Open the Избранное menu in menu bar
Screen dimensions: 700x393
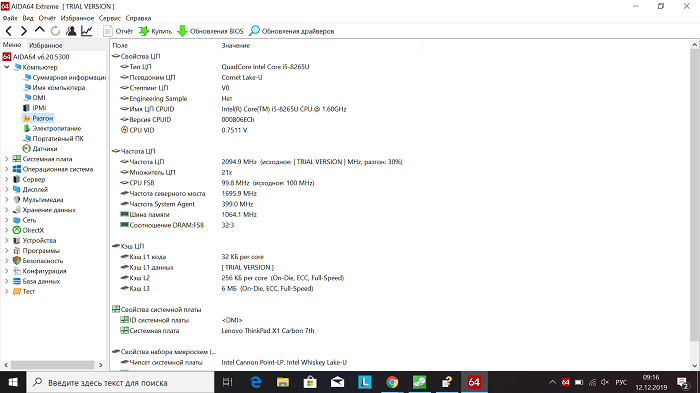point(77,18)
